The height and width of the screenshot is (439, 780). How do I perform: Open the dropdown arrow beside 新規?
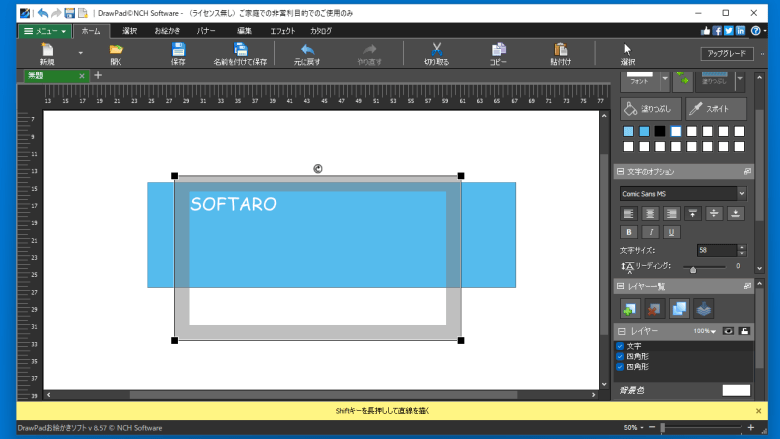(x=81, y=53)
